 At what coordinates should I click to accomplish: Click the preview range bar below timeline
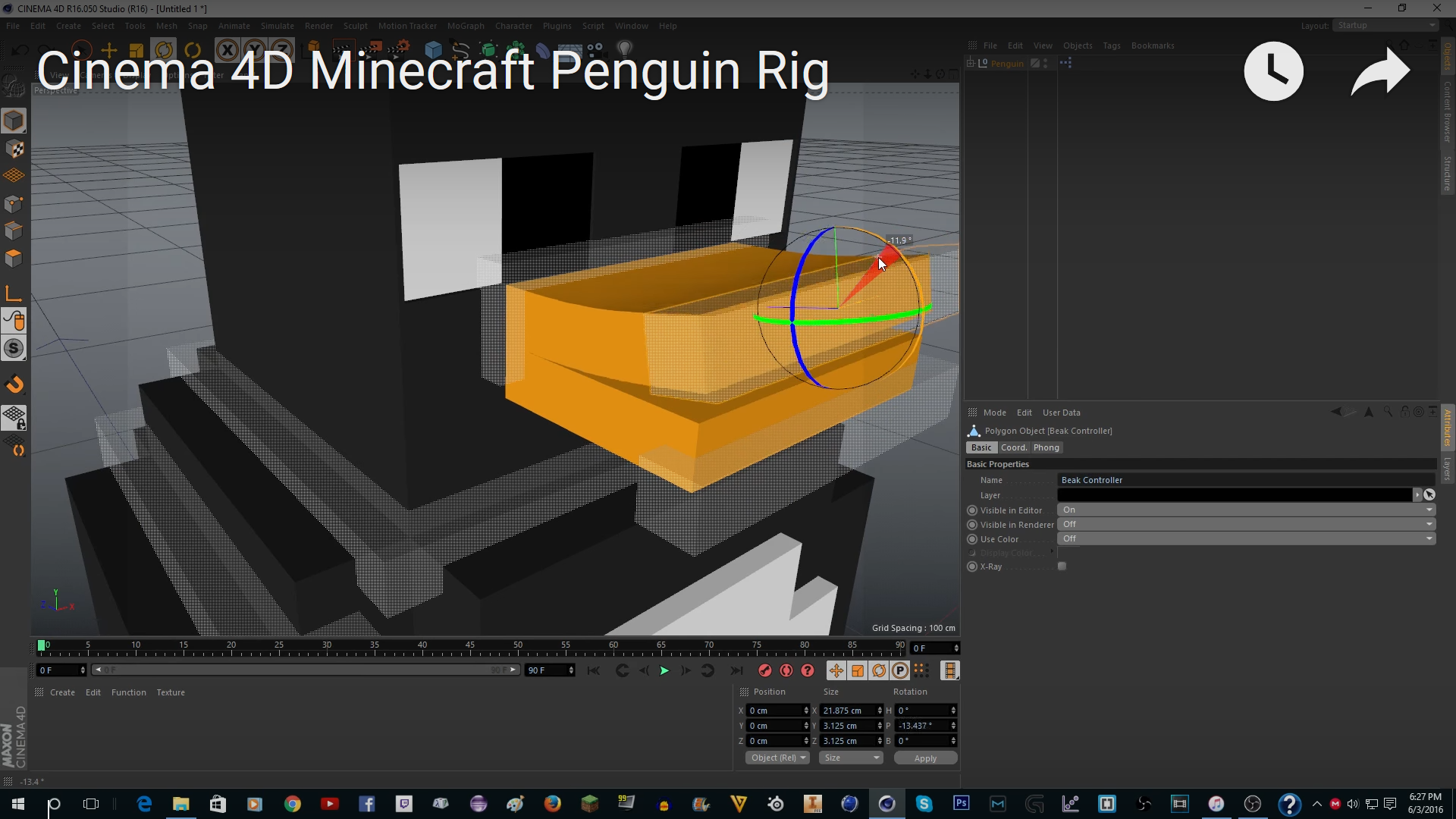[x=306, y=670]
